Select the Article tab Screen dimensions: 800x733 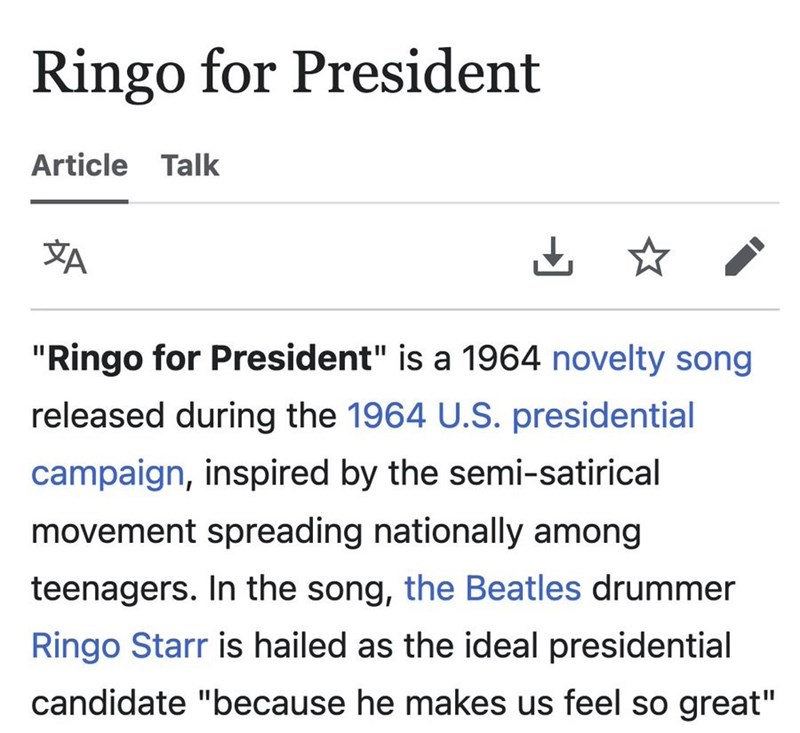[79, 165]
